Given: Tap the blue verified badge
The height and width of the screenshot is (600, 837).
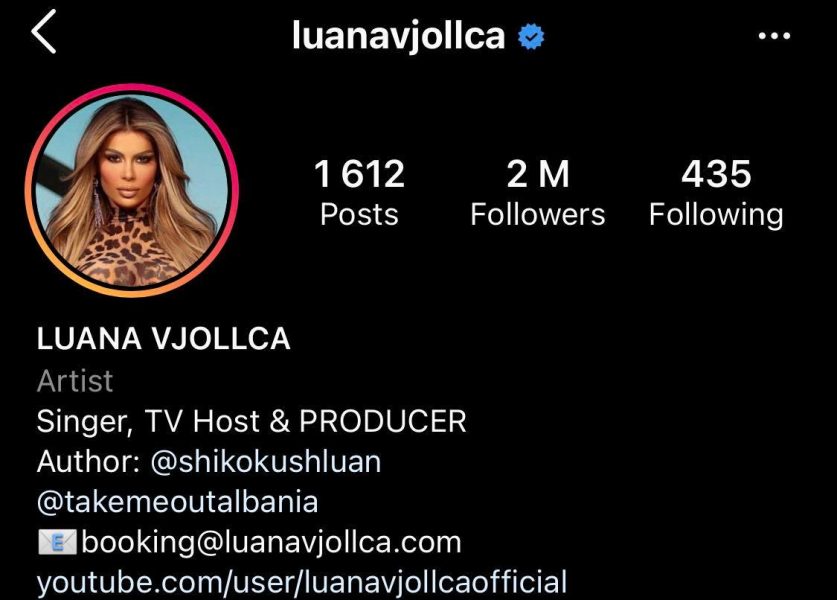Looking at the screenshot, I should tap(531, 37).
